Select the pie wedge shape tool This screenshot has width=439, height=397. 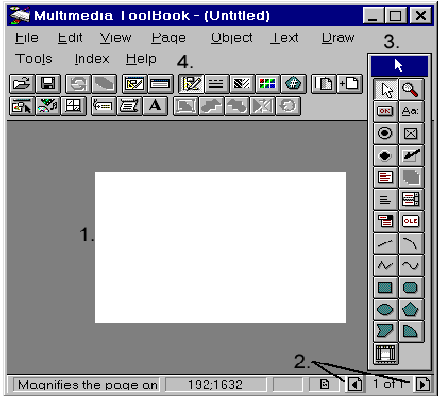tap(411, 331)
